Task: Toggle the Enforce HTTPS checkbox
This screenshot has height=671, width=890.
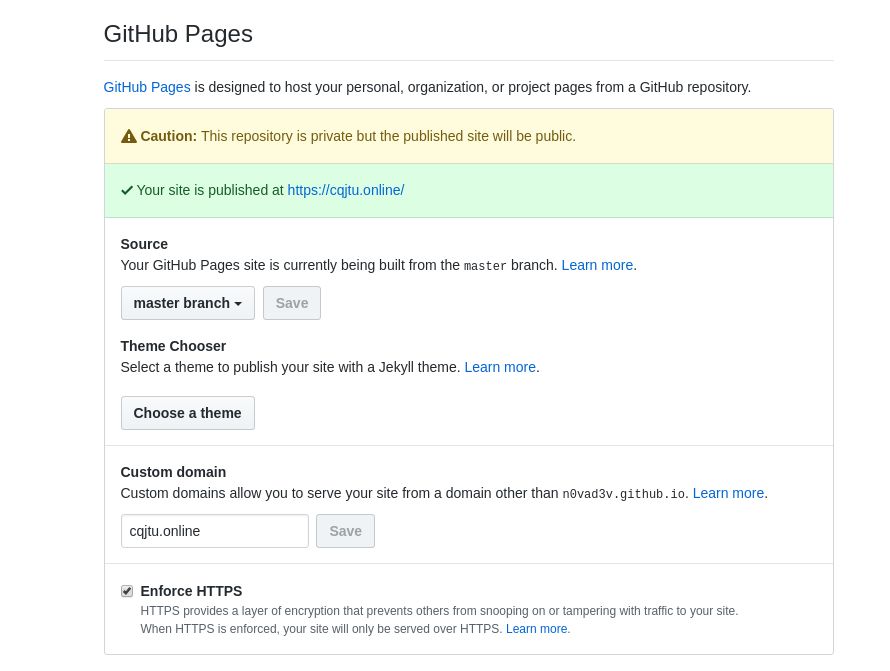Action: (127, 591)
